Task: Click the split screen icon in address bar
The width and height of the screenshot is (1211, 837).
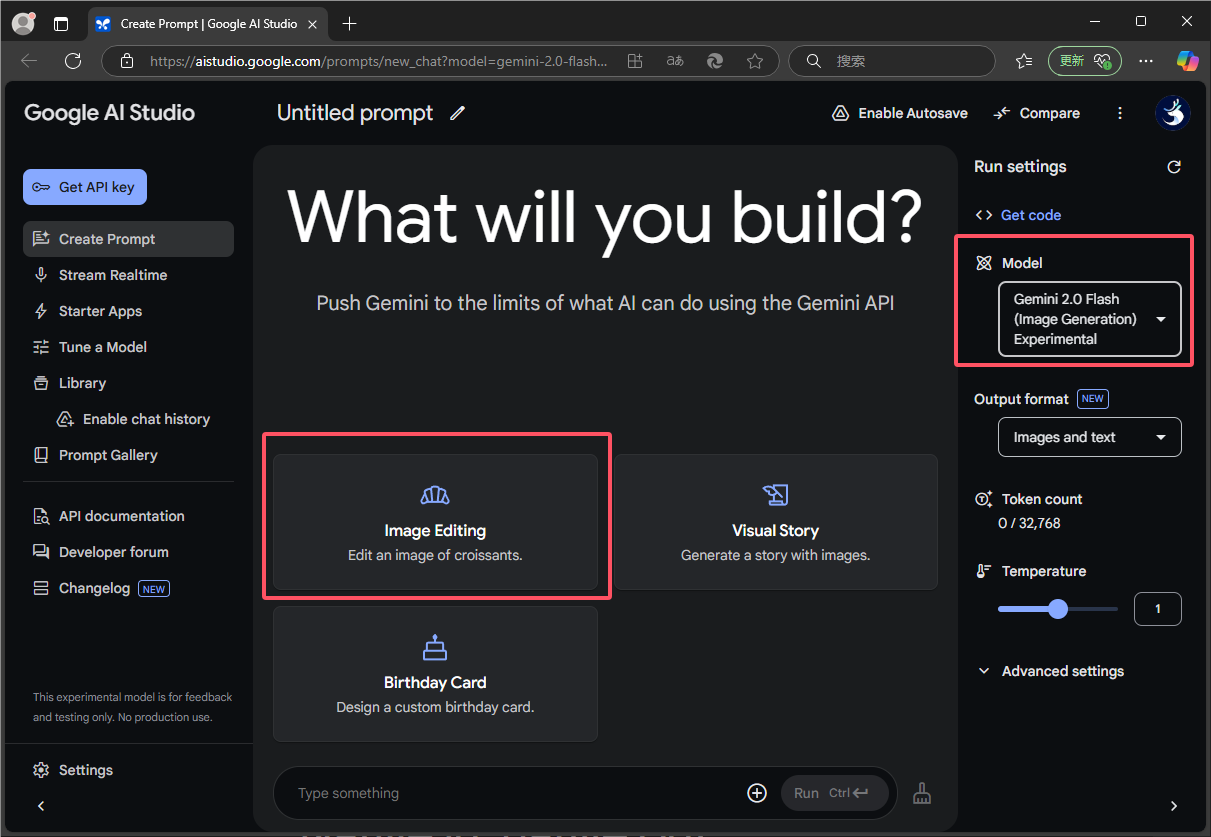Action: (635, 61)
